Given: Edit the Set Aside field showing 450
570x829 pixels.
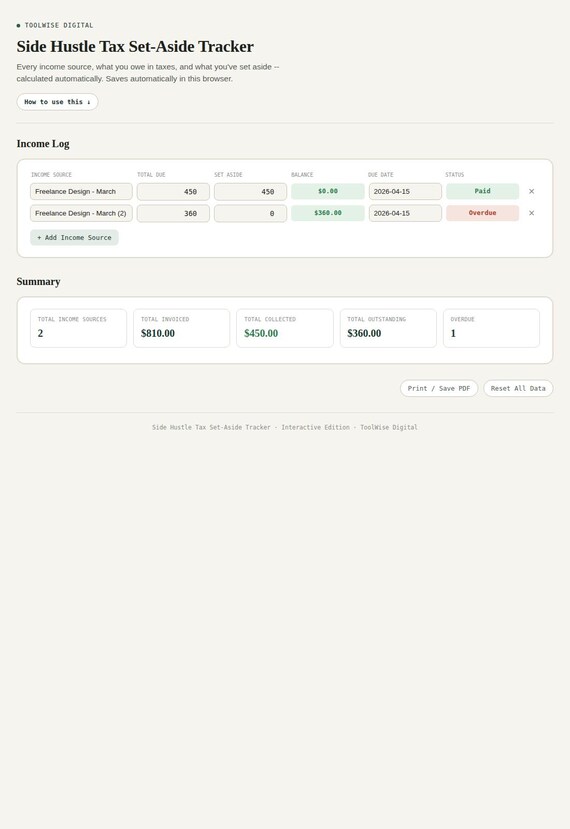Looking at the screenshot, I should (250, 191).
